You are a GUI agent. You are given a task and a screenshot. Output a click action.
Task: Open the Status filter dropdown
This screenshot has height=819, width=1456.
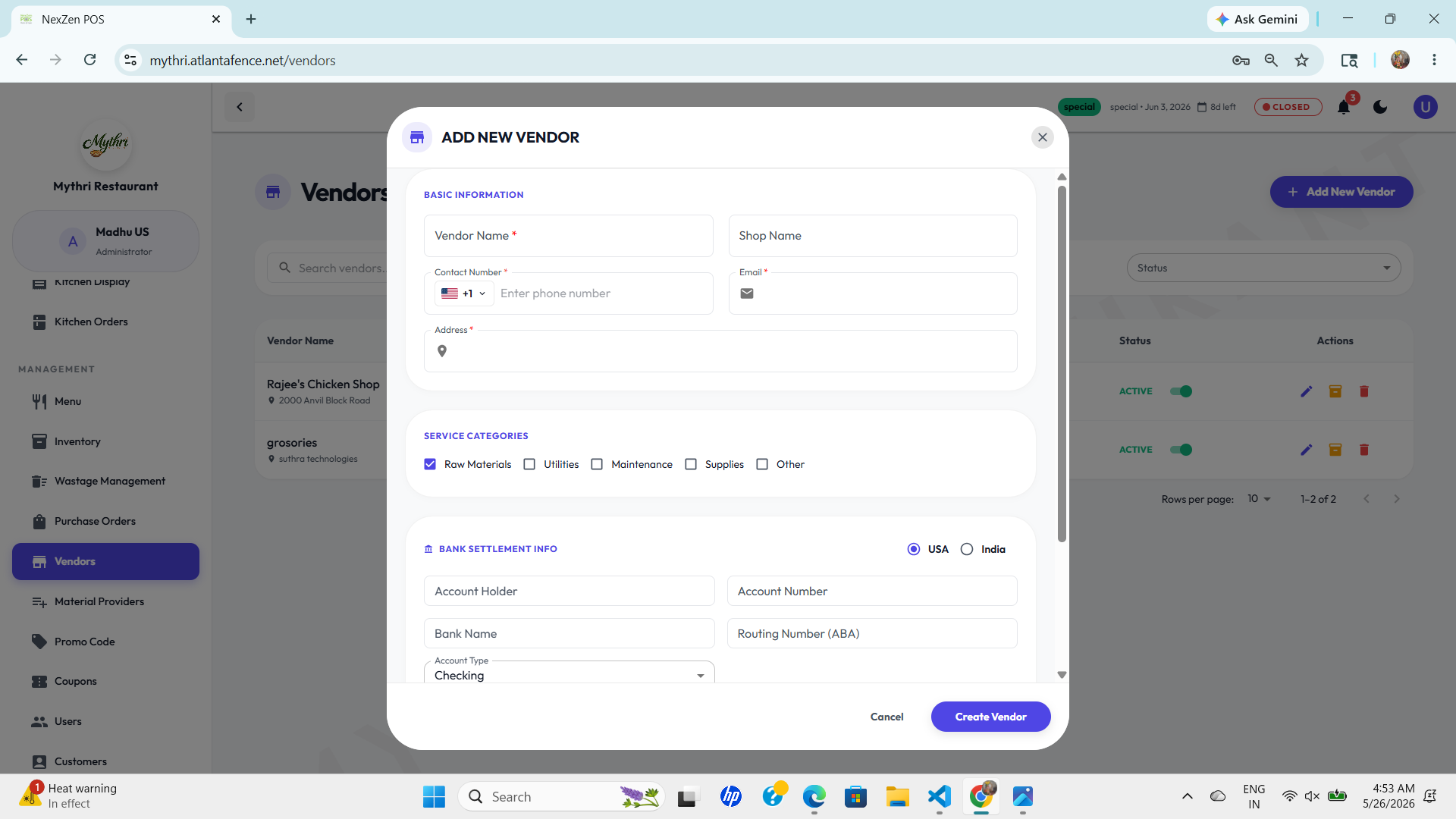point(1263,268)
